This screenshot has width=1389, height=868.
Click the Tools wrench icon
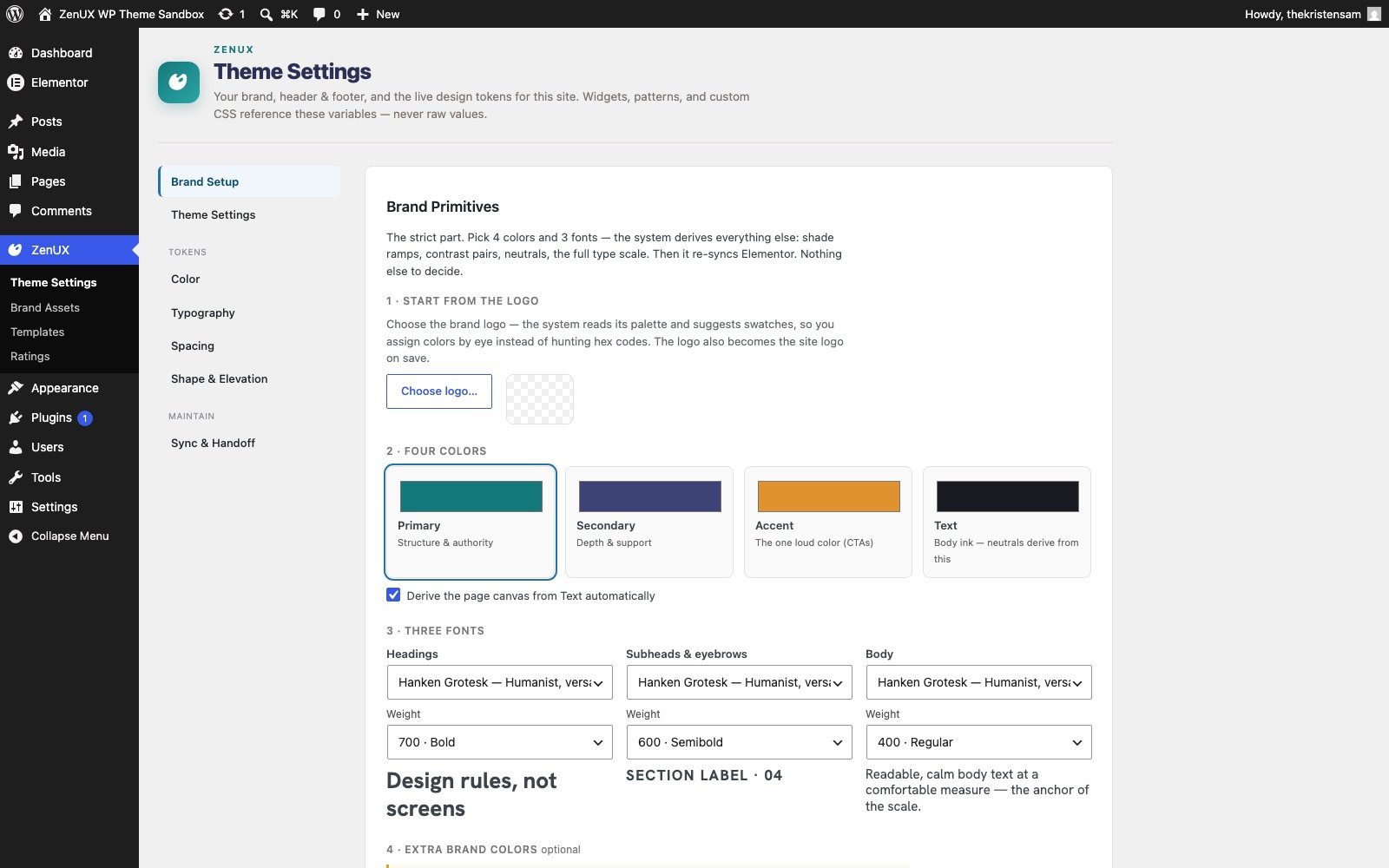point(16,477)
